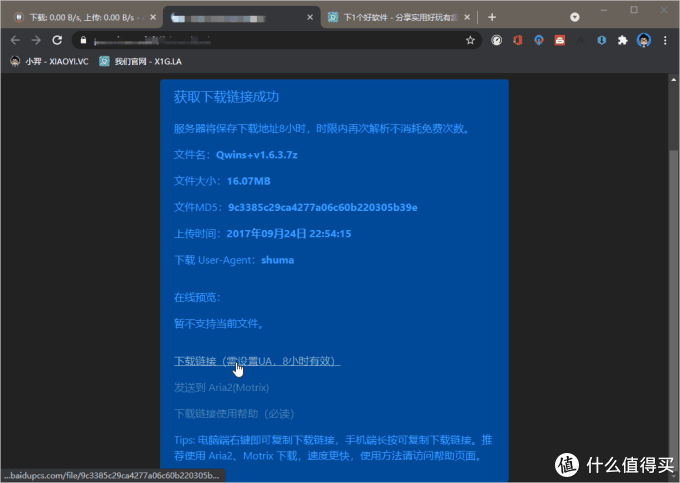The image size is (680, 483).
Task: Reload the current page
Action: click(57, 40)
